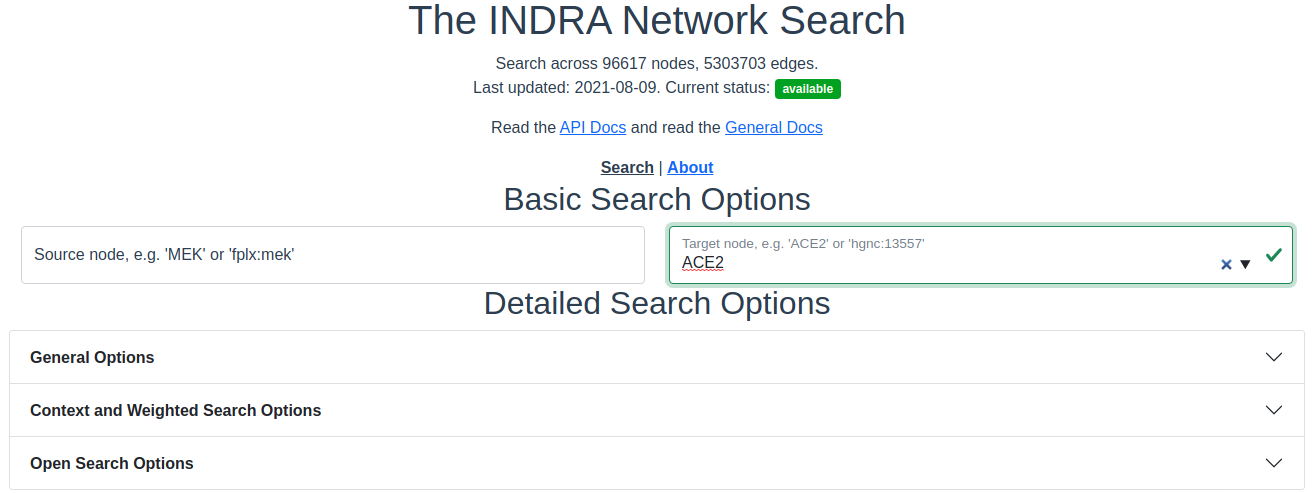This screenshot has width=1314, height=493.
Task: Clear the ACE2 target with the x icon
Action: [x=1226, y=265]
